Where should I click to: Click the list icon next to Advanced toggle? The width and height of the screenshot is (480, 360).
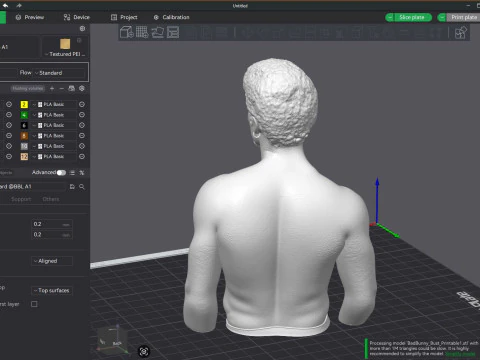point(72,173)
